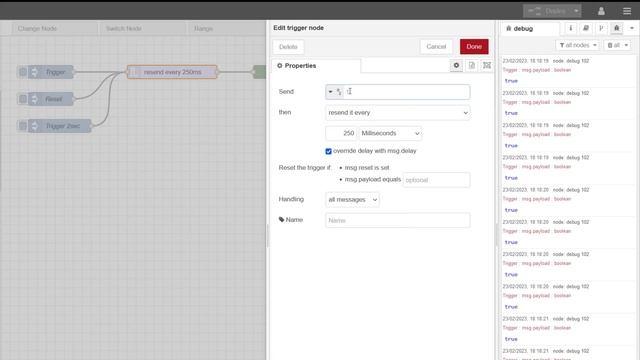Screen dimensions: 640x360
Task: Expand the sidebar tabs dropdown arrow
Action: 632,29
